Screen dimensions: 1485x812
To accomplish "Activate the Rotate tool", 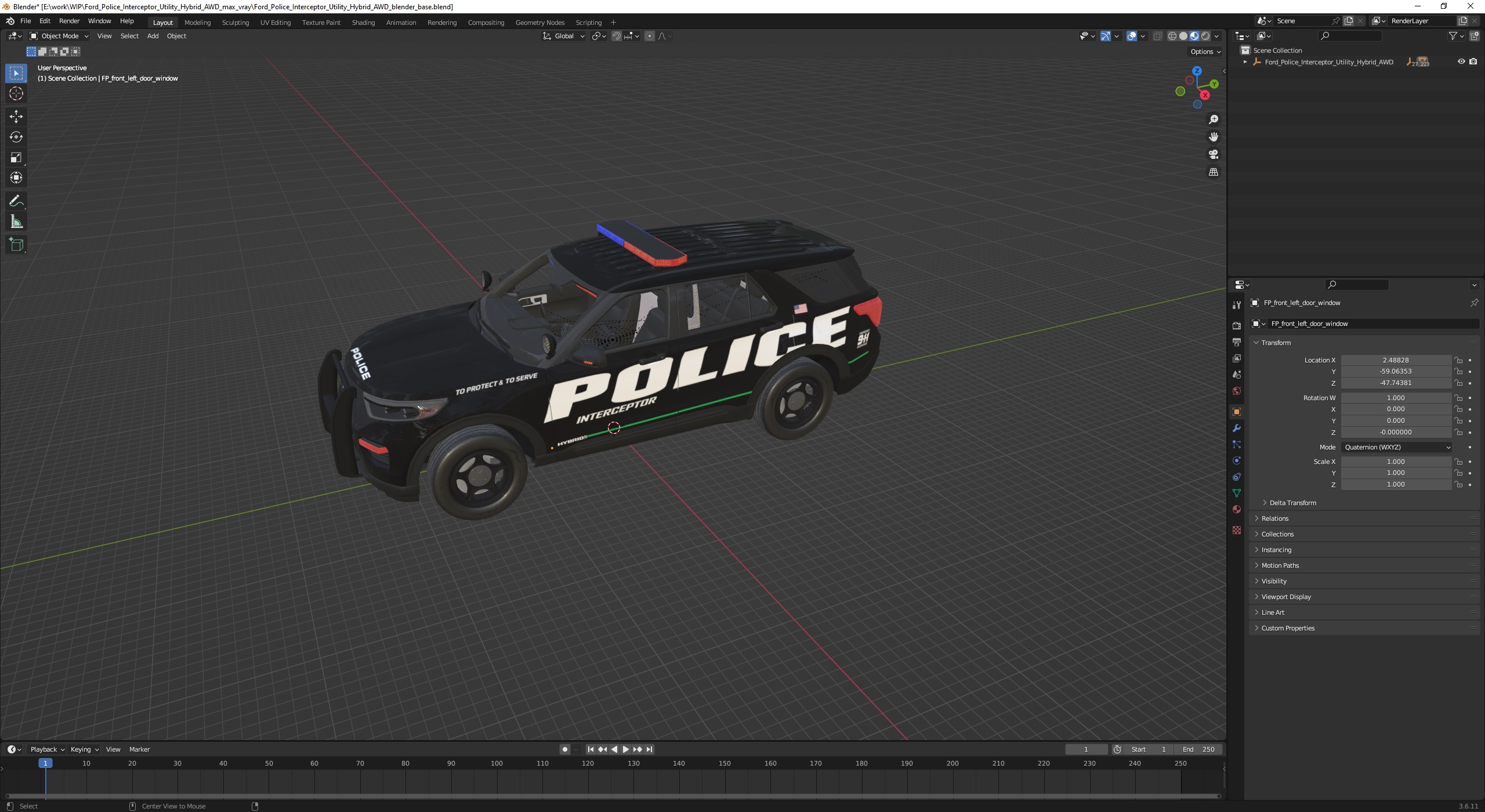I will click(x=16, y=137).
